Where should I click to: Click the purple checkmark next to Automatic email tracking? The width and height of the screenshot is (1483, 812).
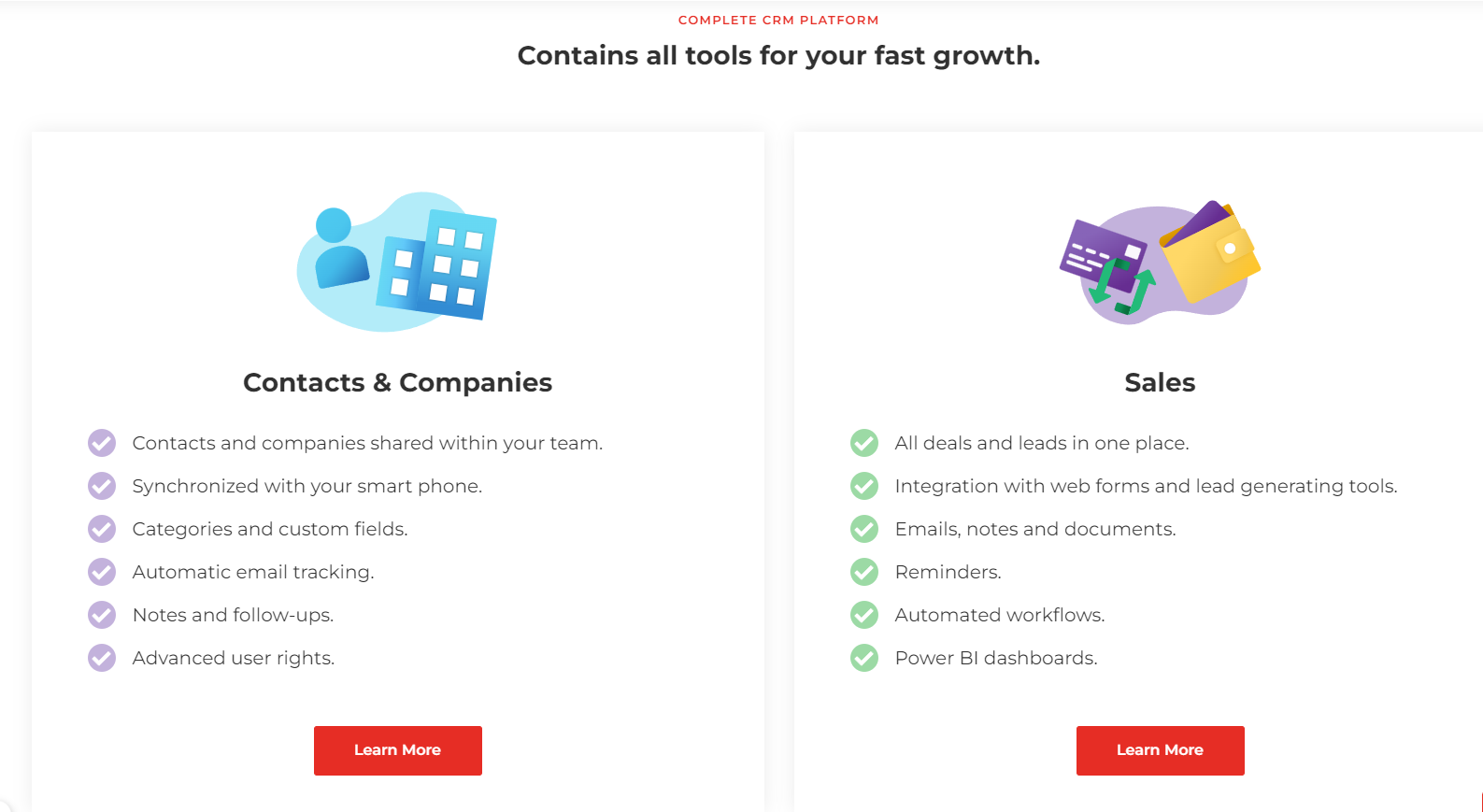(102, 572)
